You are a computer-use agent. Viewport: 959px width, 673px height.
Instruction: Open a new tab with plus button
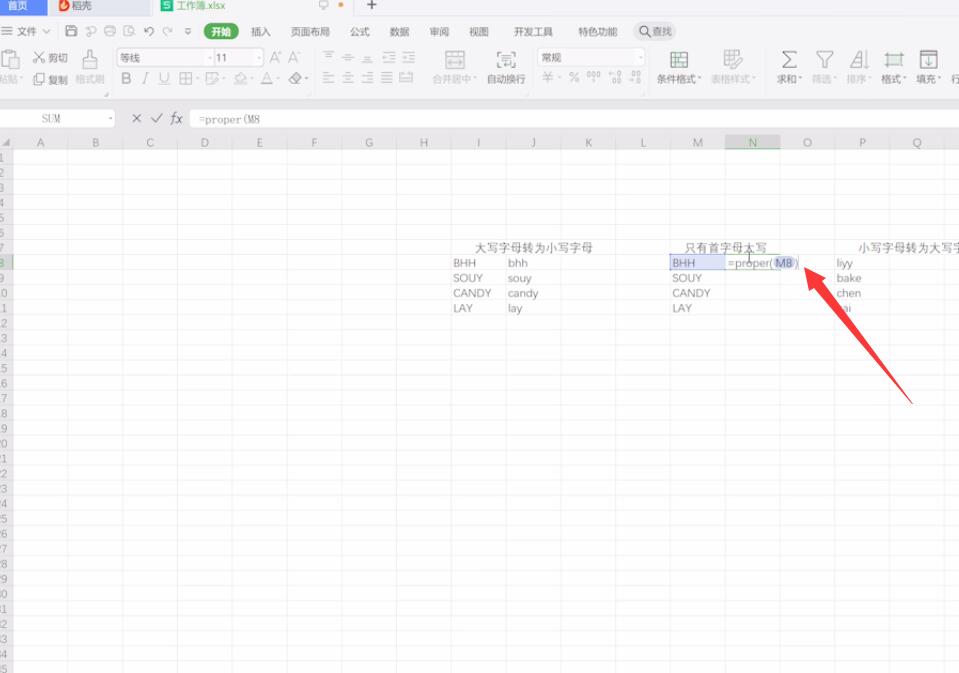[371, 6]
